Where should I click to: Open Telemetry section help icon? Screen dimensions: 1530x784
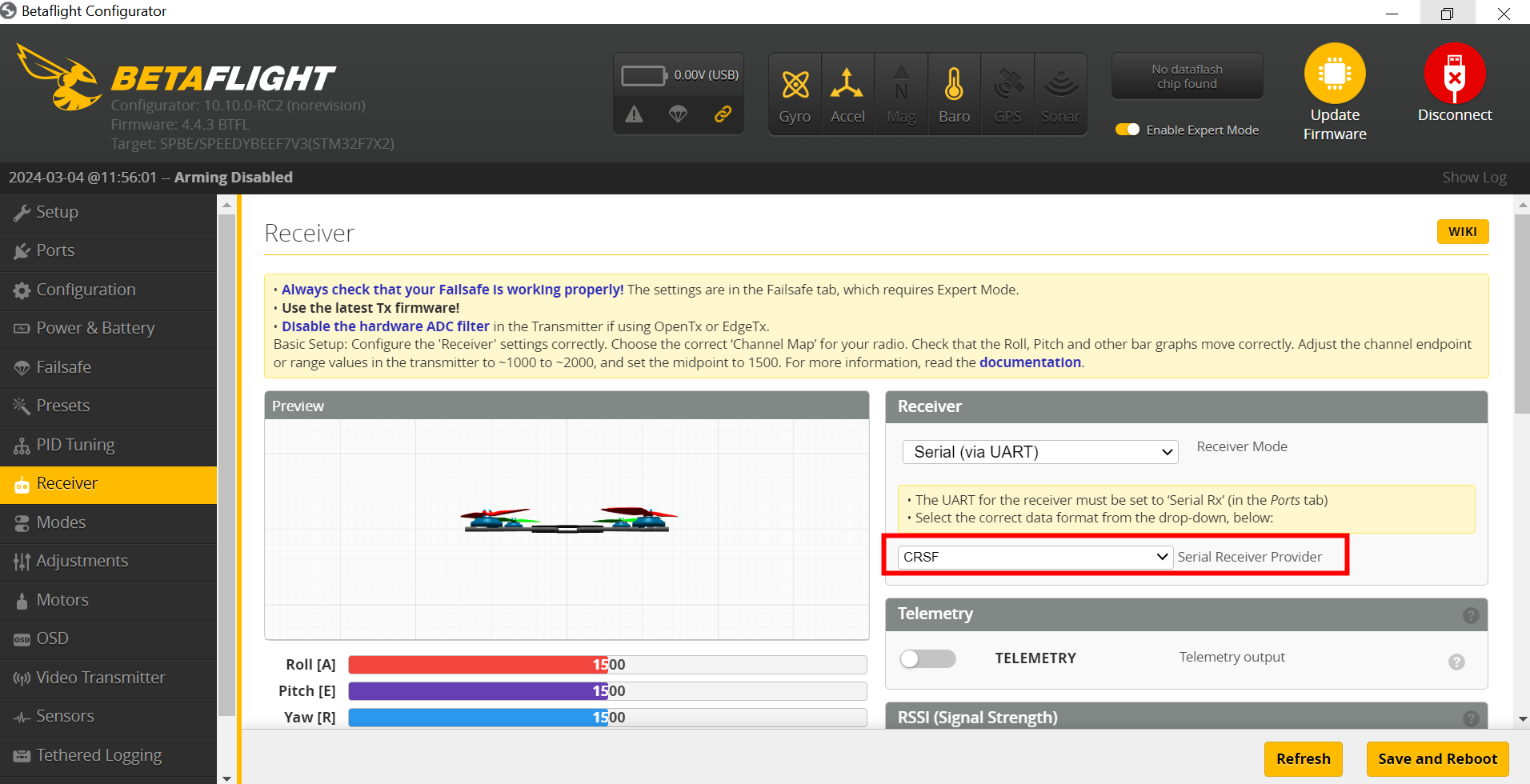point(1471,615)
